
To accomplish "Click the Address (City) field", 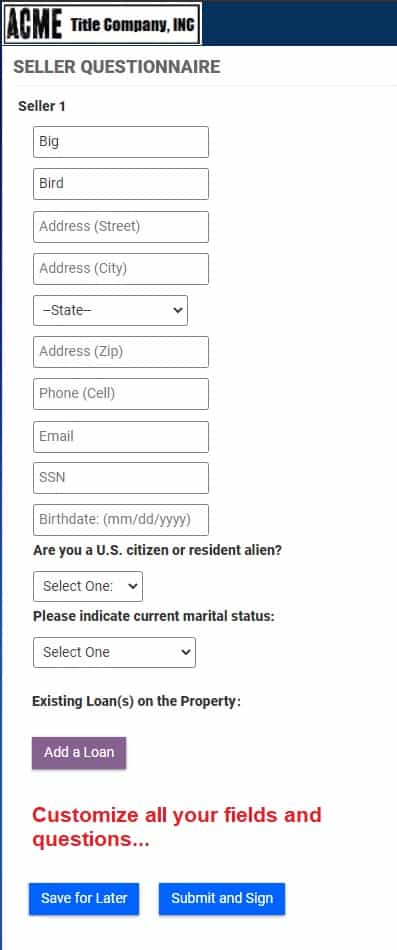I will (x=121, y=268).
